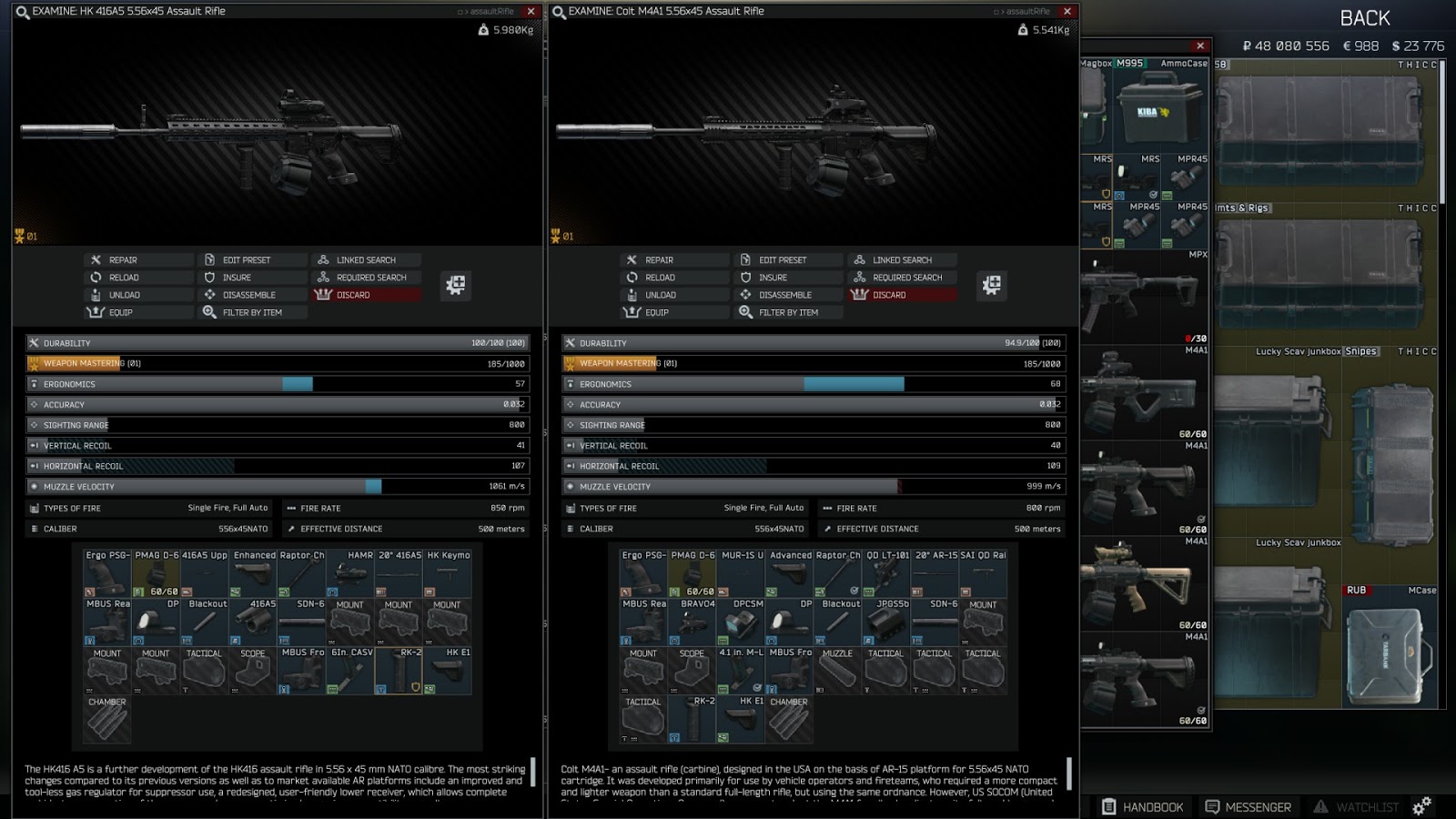Click the DPCSM sight slot on Colt M4A1
The width and height of the screenshot is (1456, 819).
(x=741, y=622)
